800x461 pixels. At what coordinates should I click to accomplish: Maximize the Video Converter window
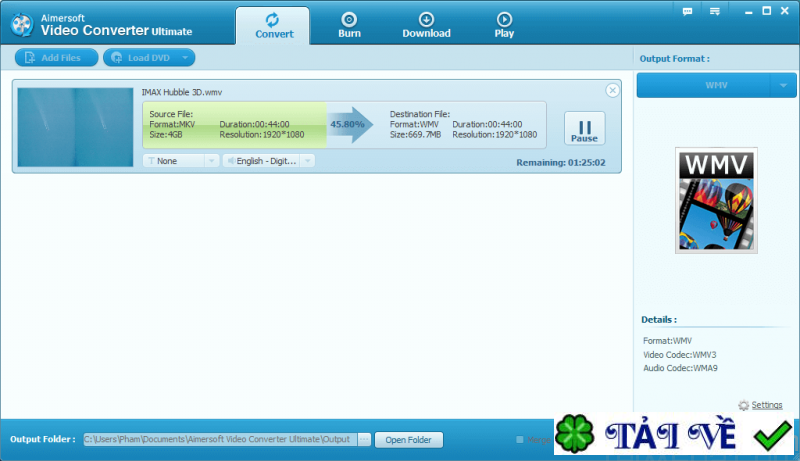click(x=766, y=11)
